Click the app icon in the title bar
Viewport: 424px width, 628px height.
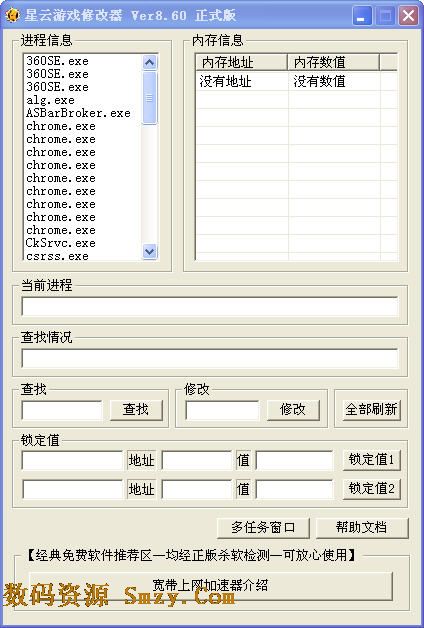click(x=12, y=16)
